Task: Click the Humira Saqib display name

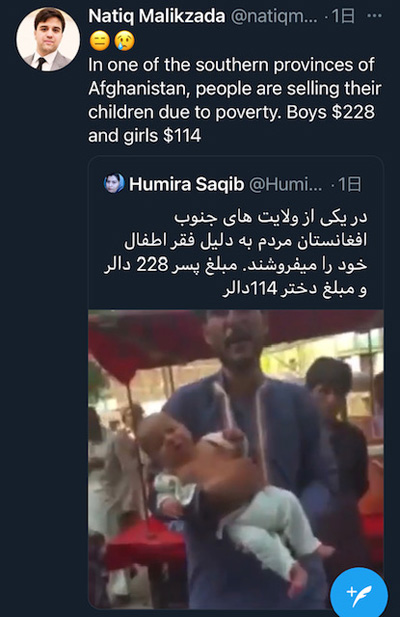Action: (186, 184)
